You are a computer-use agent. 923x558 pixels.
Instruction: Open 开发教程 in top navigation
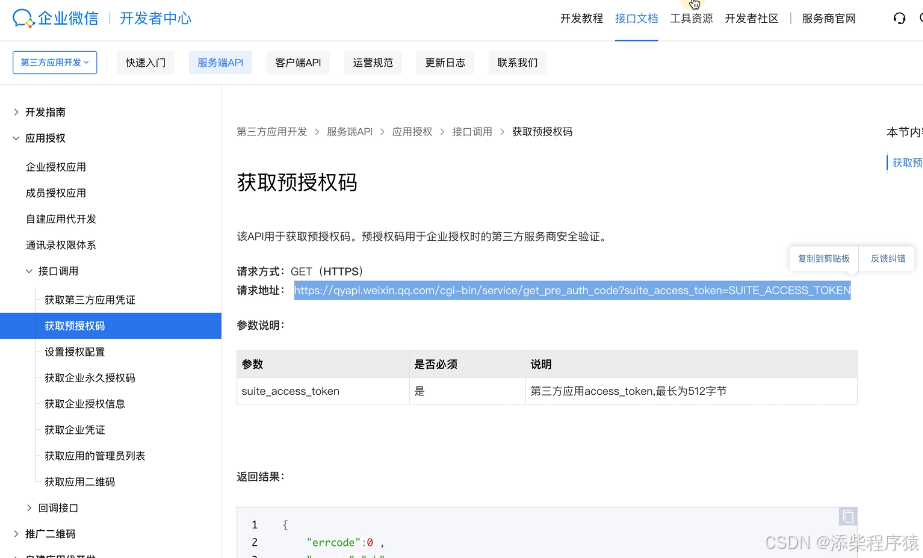582,19
